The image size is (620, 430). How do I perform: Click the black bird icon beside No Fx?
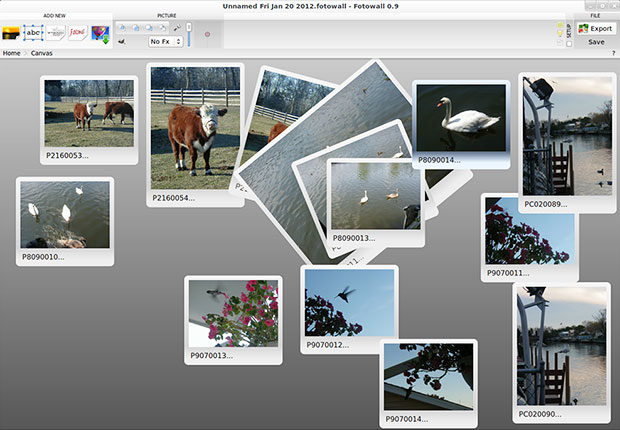122,41
